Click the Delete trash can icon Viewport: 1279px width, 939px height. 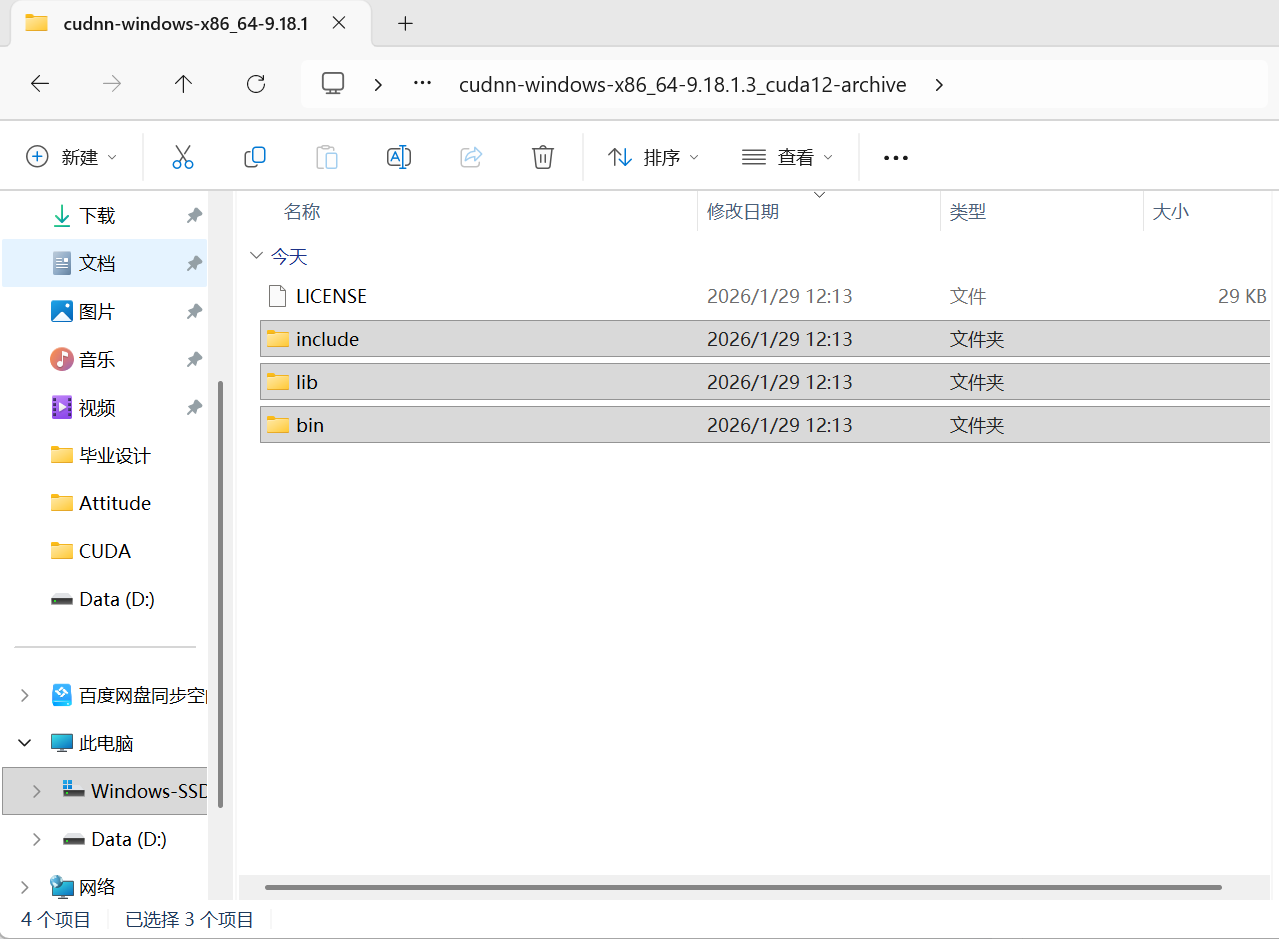click(542, 157)
